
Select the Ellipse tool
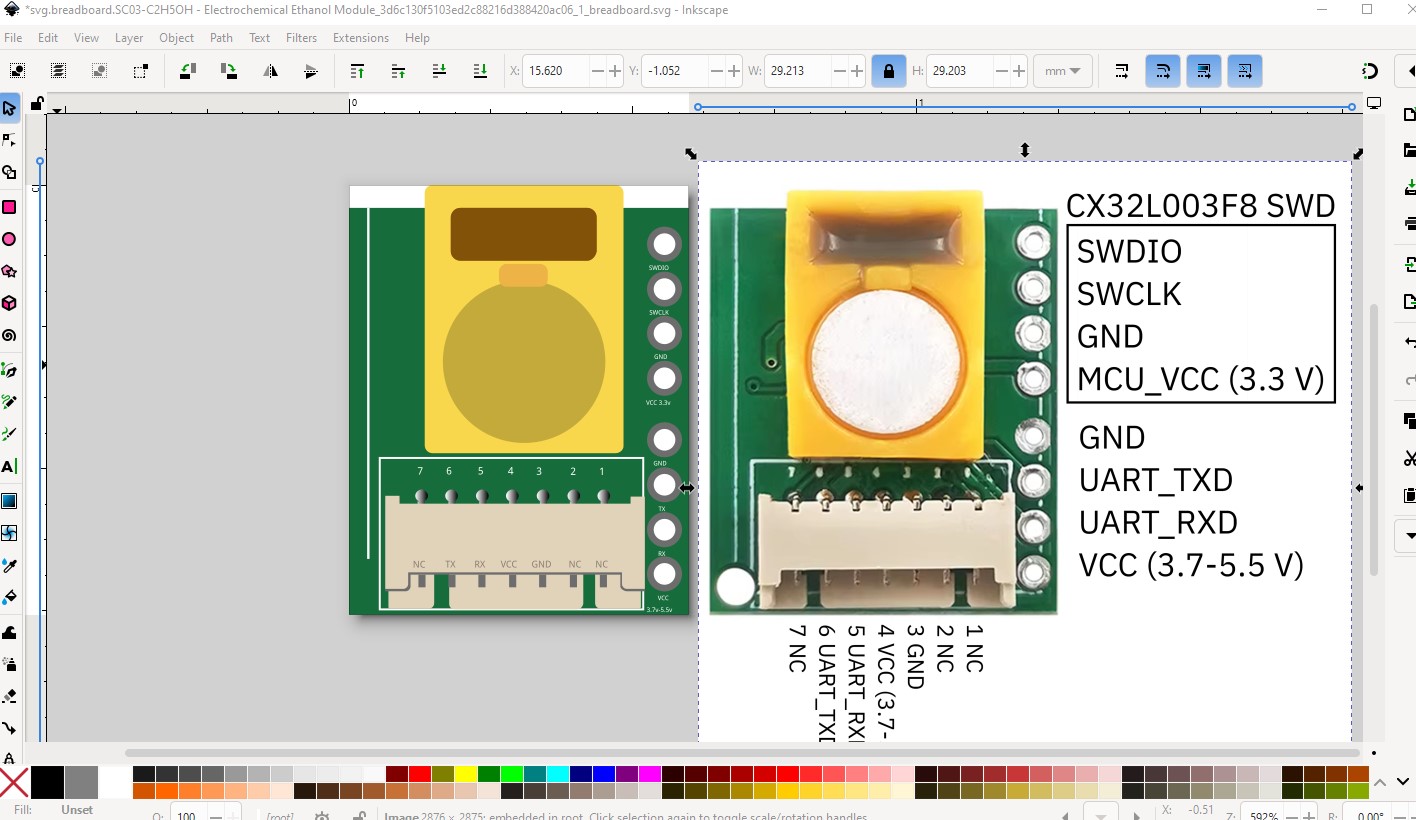[x=9, y=239]
